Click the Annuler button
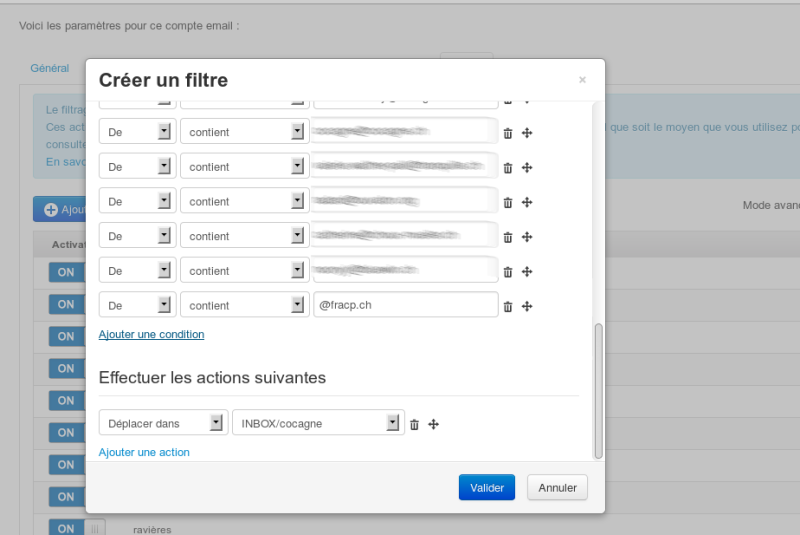 [557, 488]
